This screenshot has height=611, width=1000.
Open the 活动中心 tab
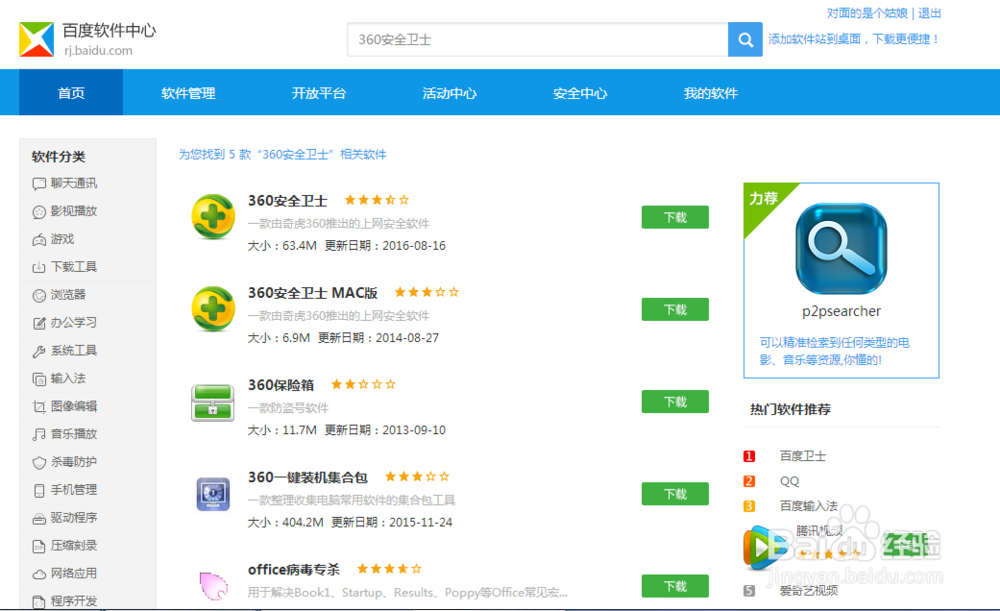[x=450, y=93]
